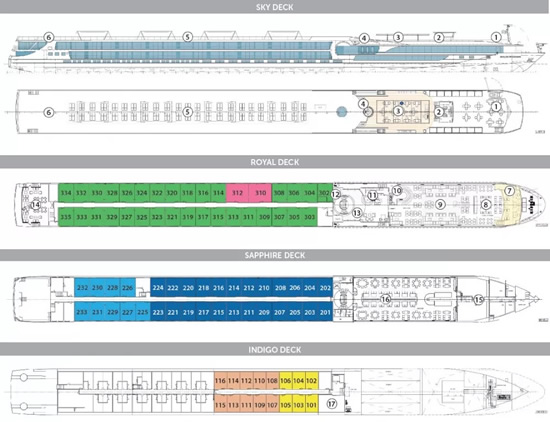
Task: Select dark blue cabin 202
Action: [x=325, y=288]
